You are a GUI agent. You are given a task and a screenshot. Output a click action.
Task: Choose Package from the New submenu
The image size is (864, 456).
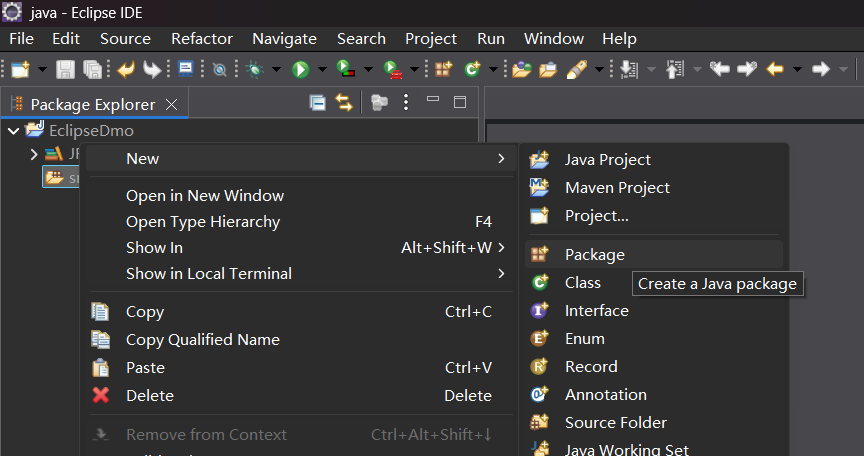click(x=654, y=254)
